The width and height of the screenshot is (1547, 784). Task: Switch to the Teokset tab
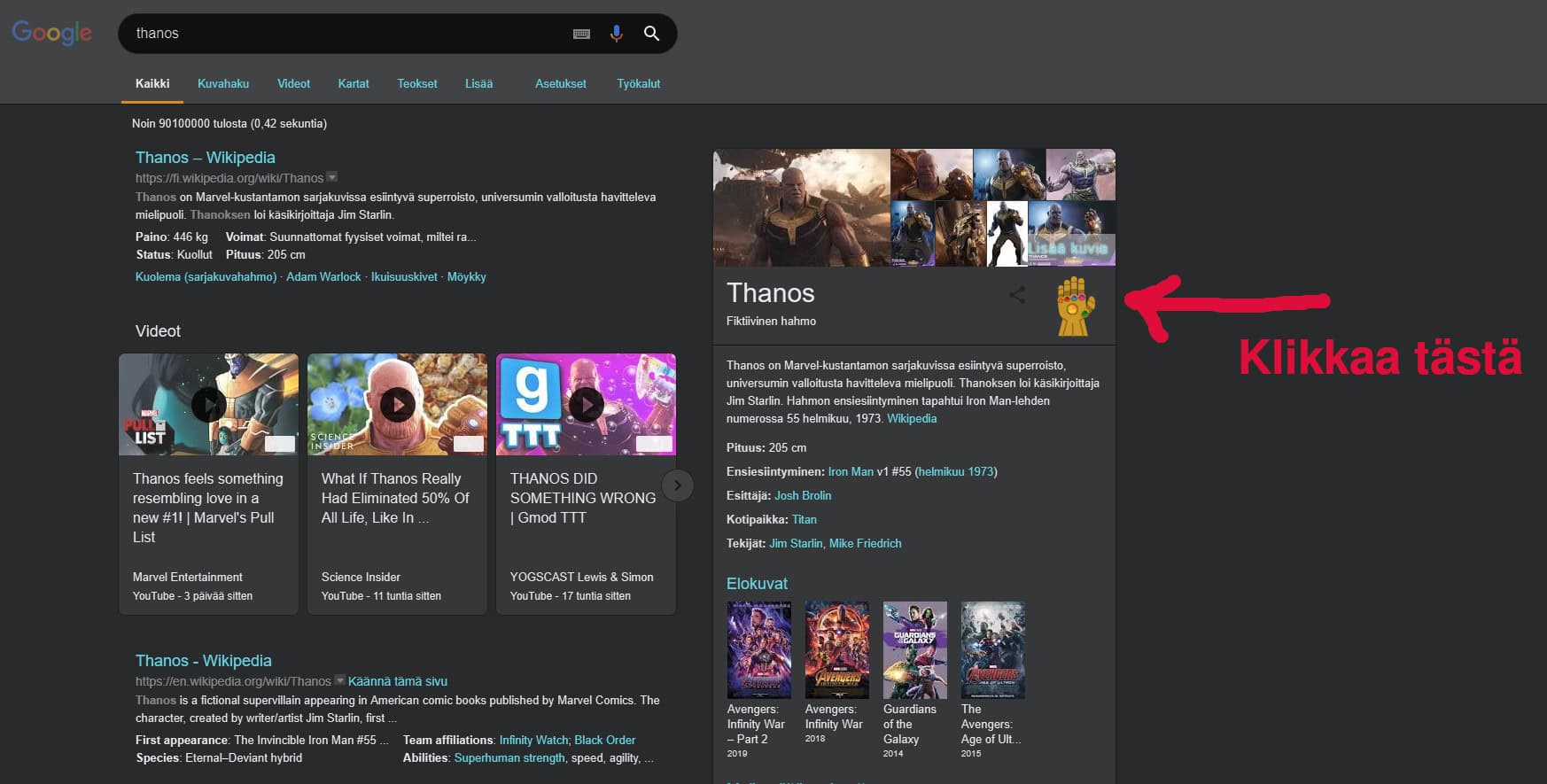coord(417,83)
